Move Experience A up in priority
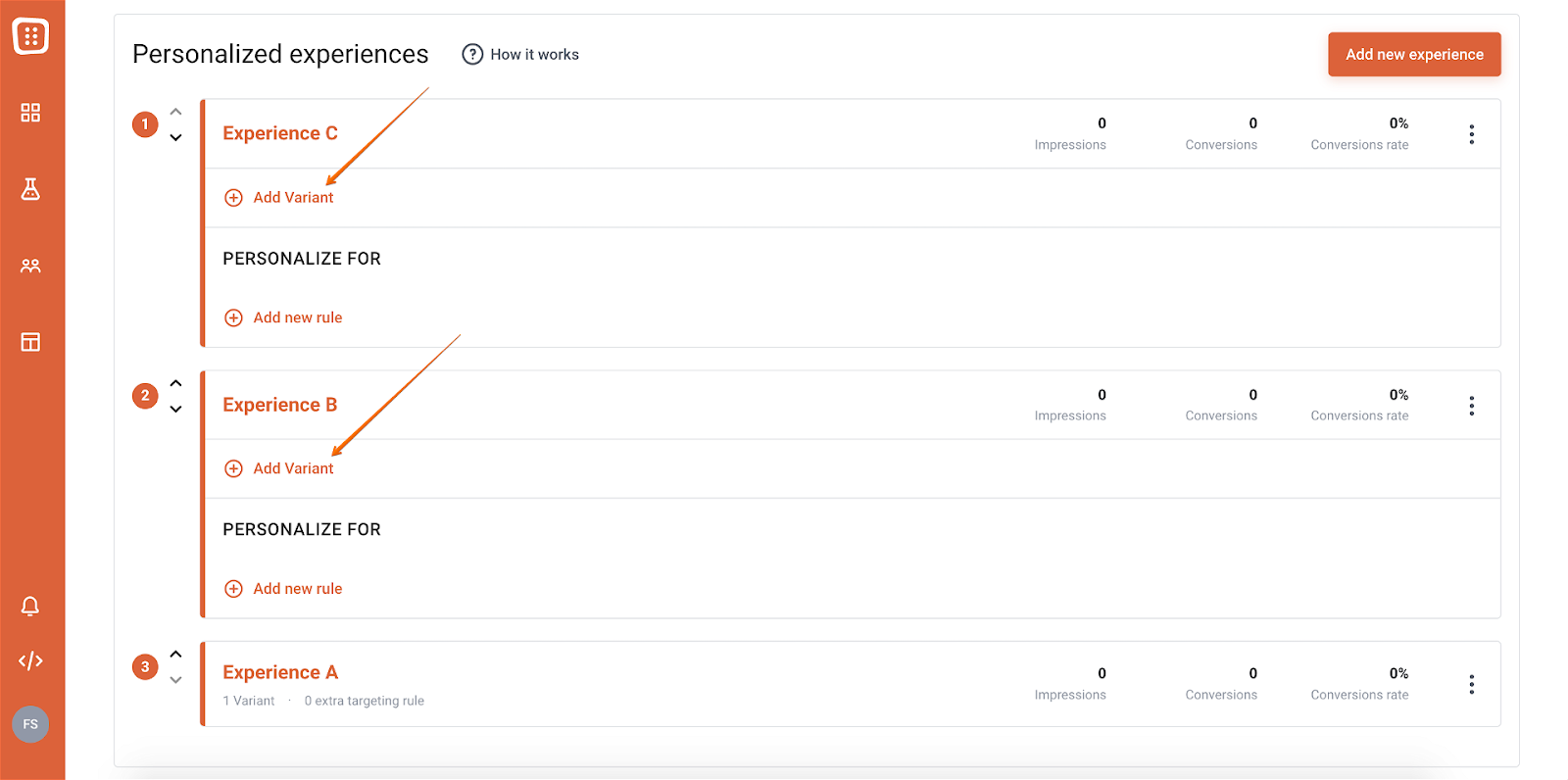Image resolution: width=1568 pixels, height=780 pixels. pyautogui.click(x=176, y=655)
